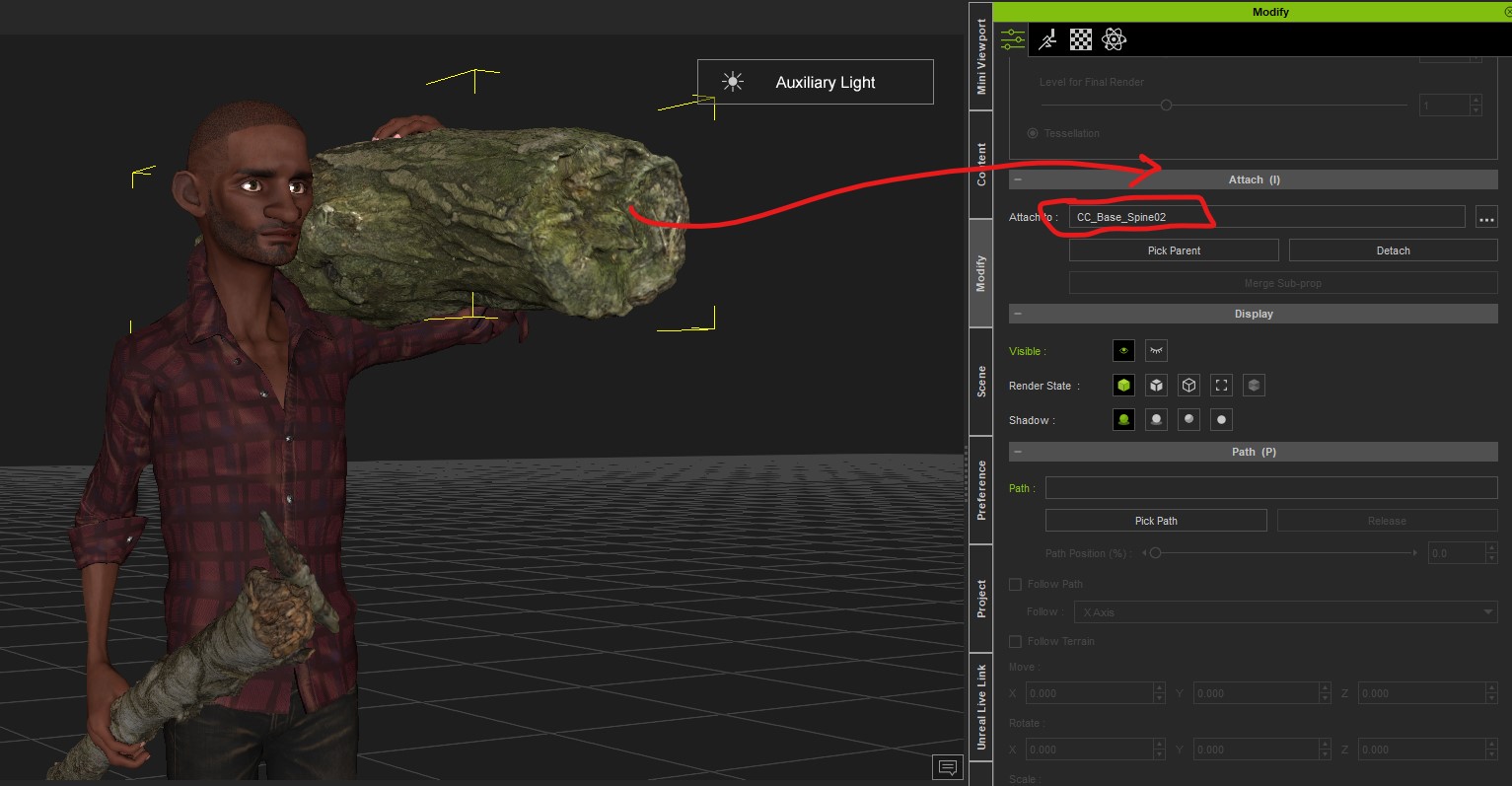The height and width of the screenshot is (786, 1512).
Task: Collapse the Display section
Action: 1018,314
